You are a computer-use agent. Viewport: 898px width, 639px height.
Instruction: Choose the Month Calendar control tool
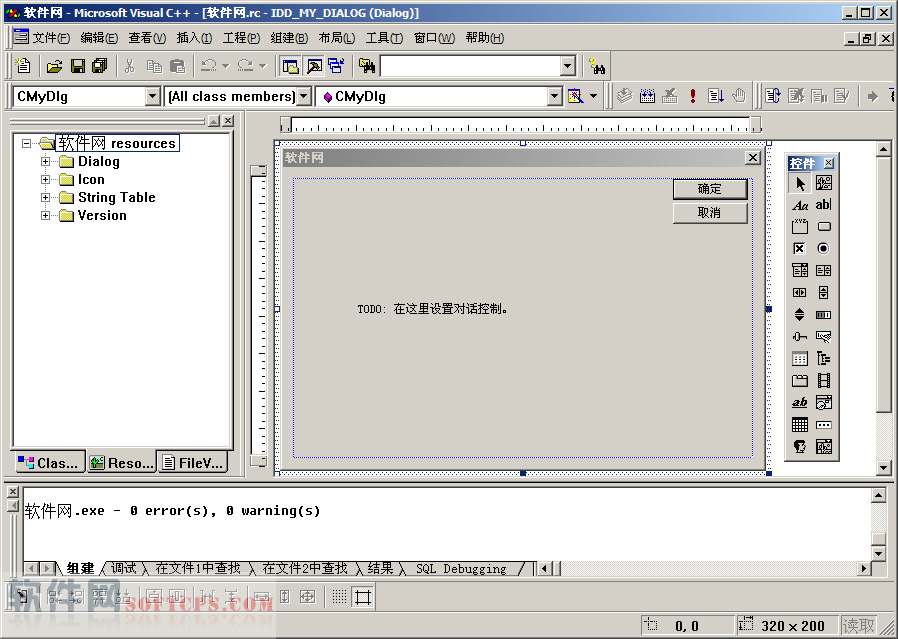tap(800, 425)
